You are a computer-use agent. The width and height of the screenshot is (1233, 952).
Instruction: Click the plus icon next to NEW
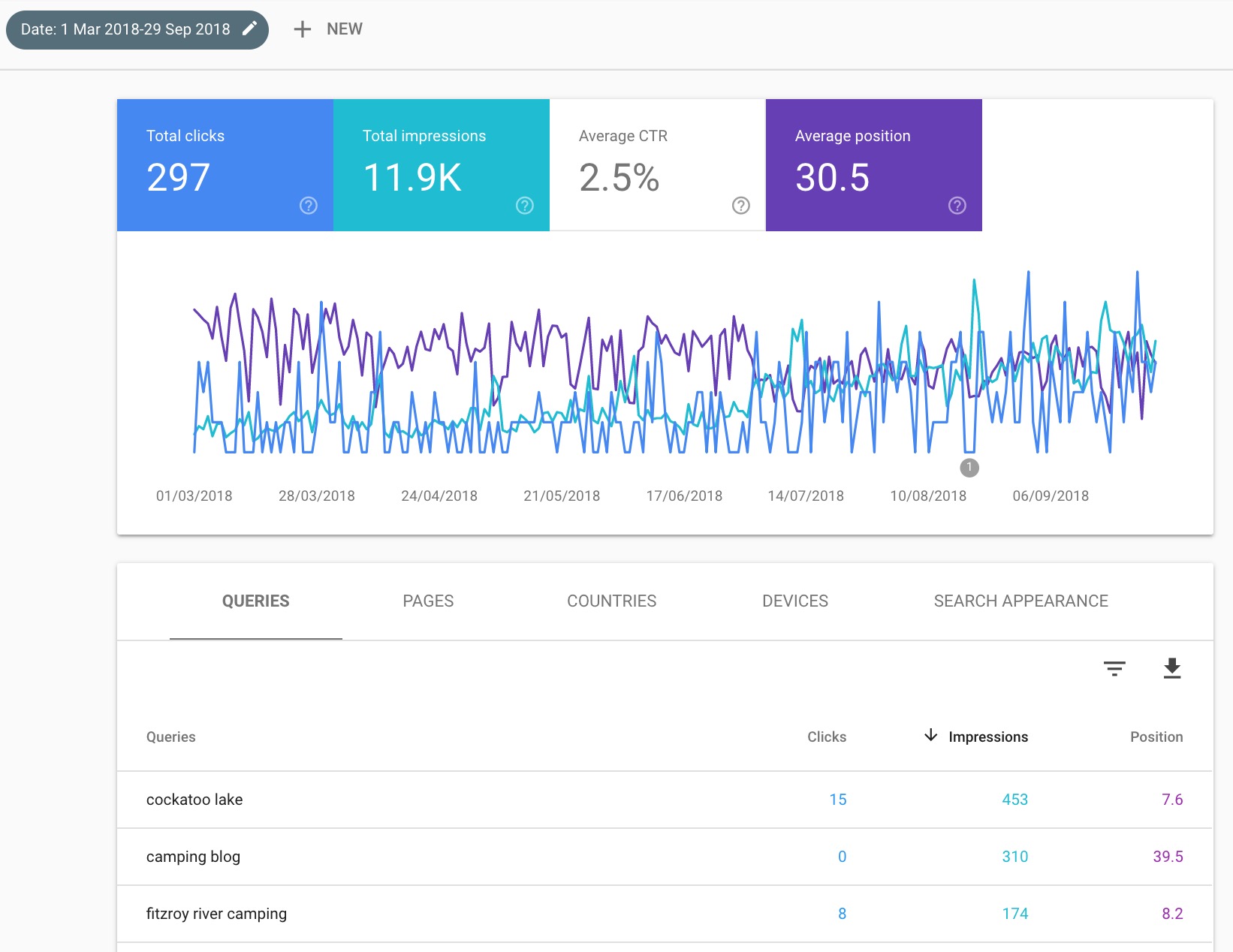click(x=302, y=29)
